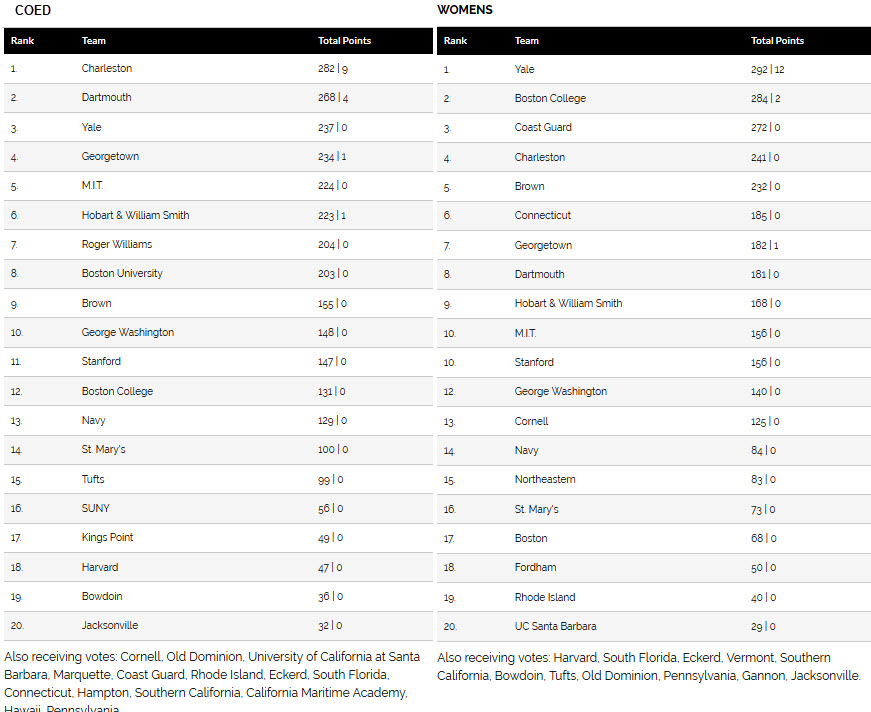Click Bowdoin in the COED rank 19 row
The height and width of the screenshot is (712, 871).
(101, 596)
